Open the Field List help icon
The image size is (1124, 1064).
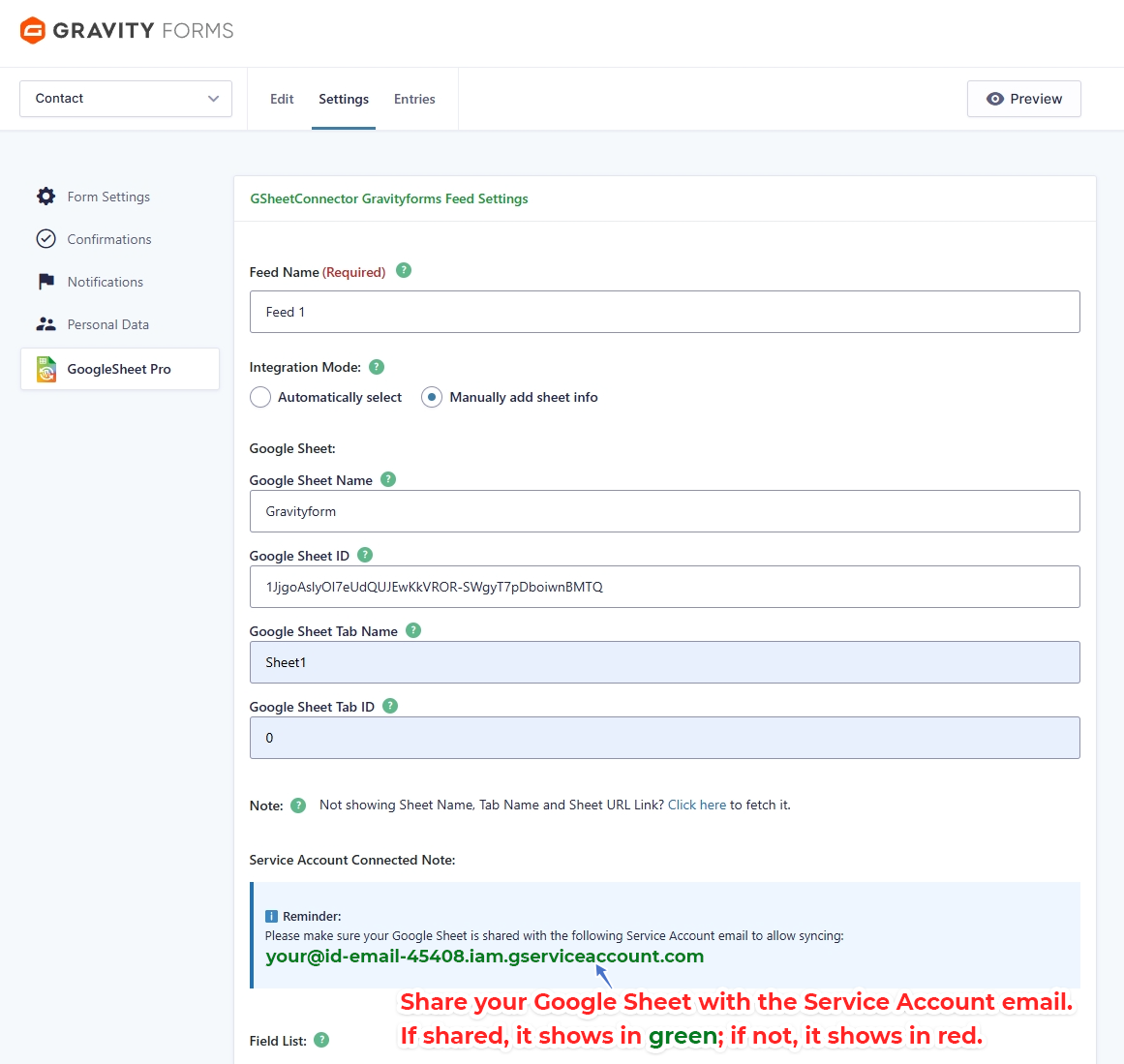320,1040
